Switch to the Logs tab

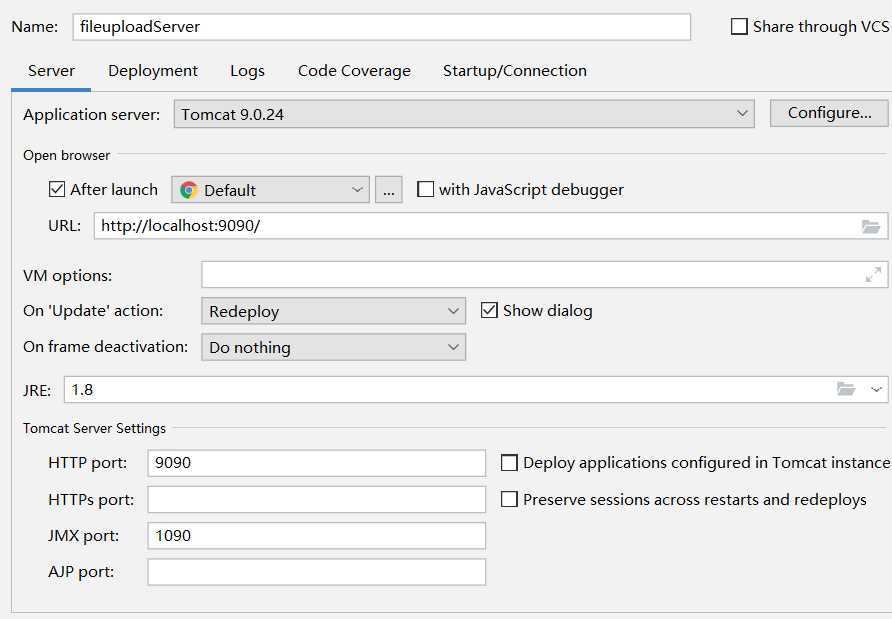[247, 71]
